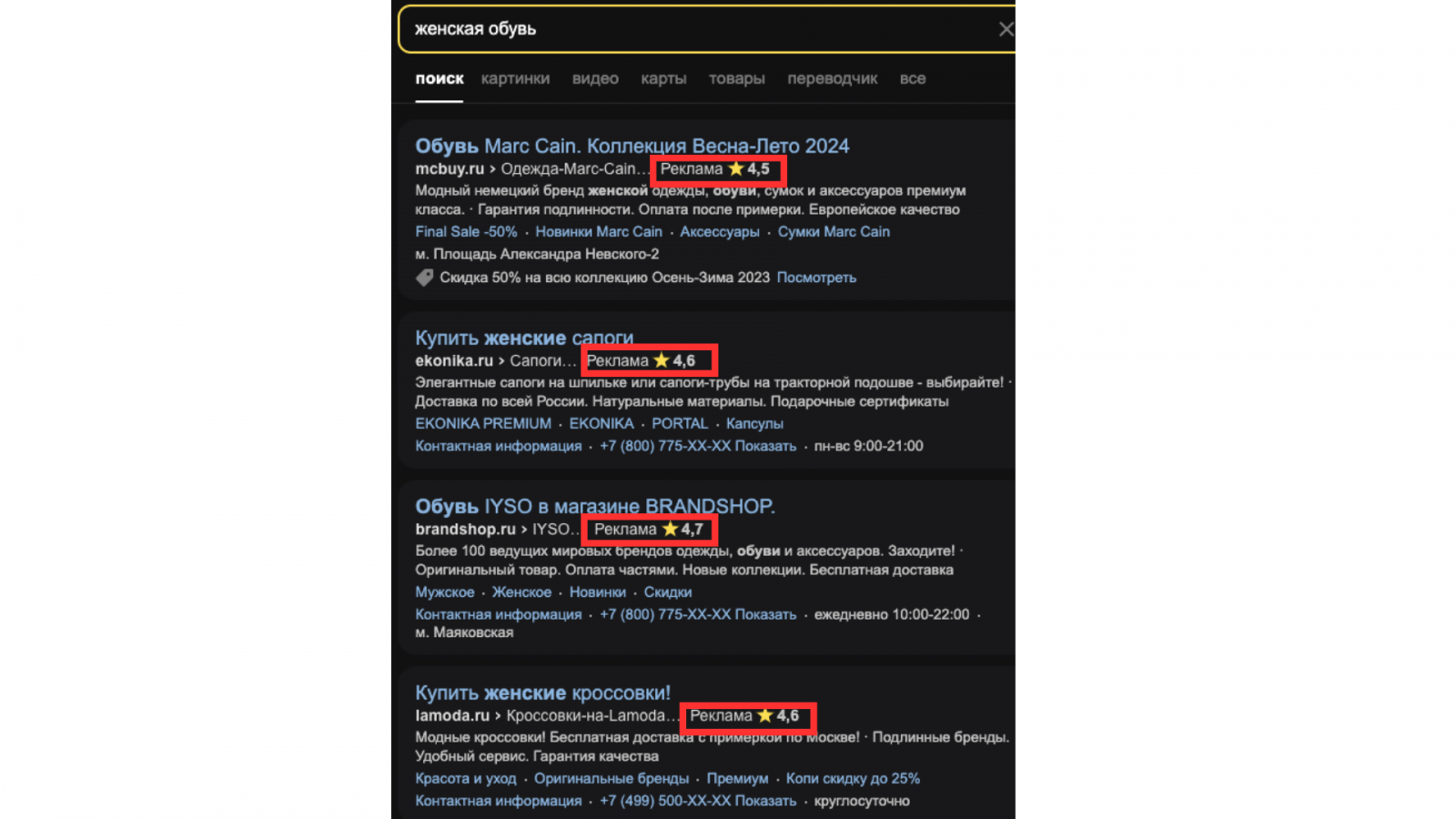Image resolution: width=1456 pixels, height=819 pixels.
Task: Click the brandshop.ru domain link
Action: point(466,530)
